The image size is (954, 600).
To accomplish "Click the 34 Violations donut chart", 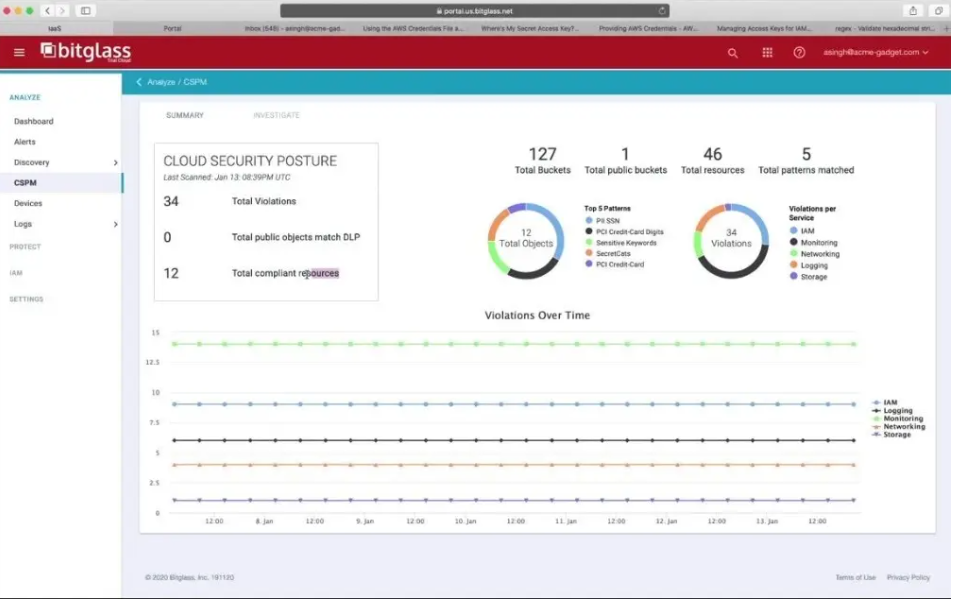I will (x=731, y=241).
